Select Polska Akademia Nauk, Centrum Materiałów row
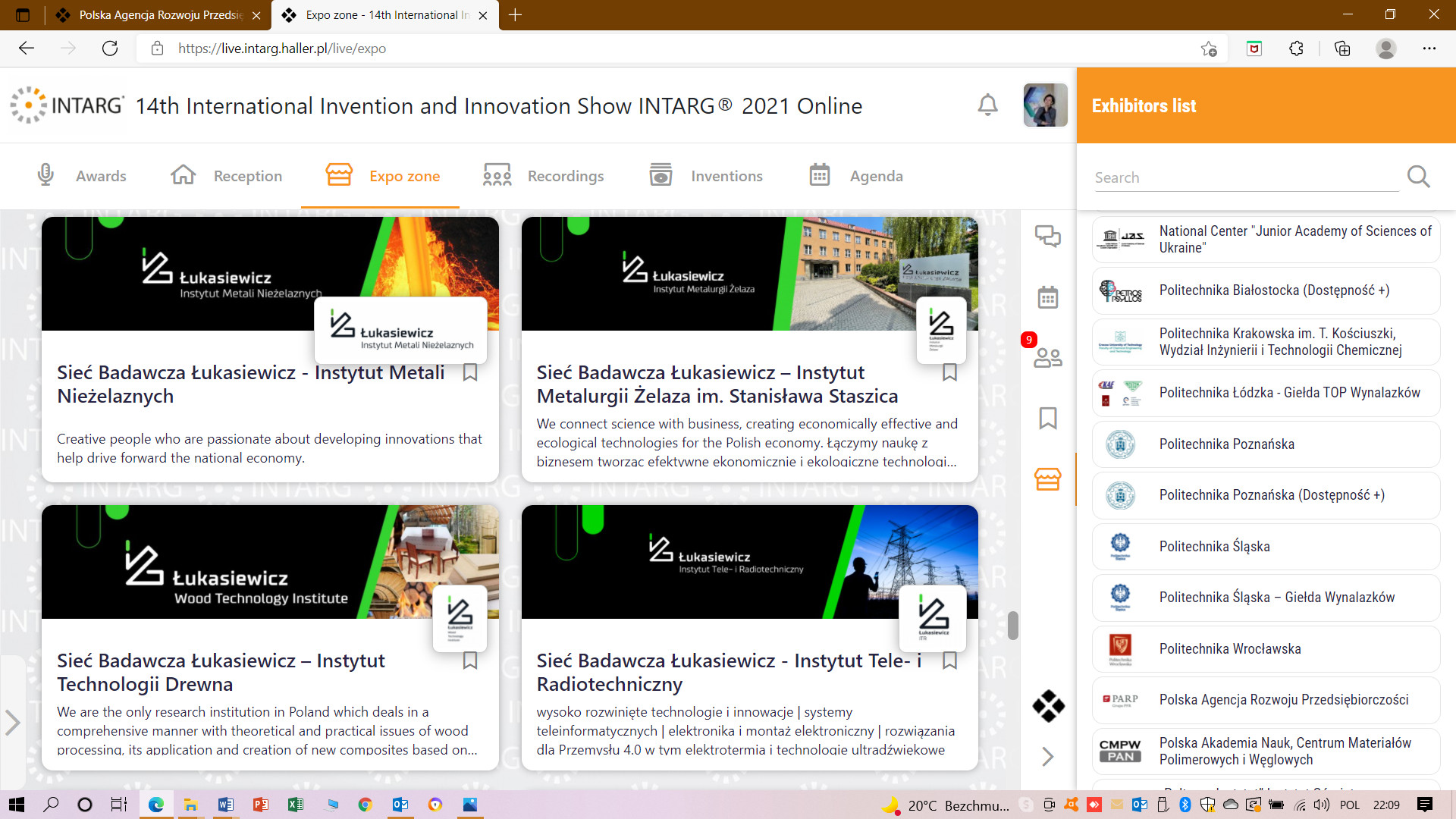1456x819 pixels. pos(1266,752)
